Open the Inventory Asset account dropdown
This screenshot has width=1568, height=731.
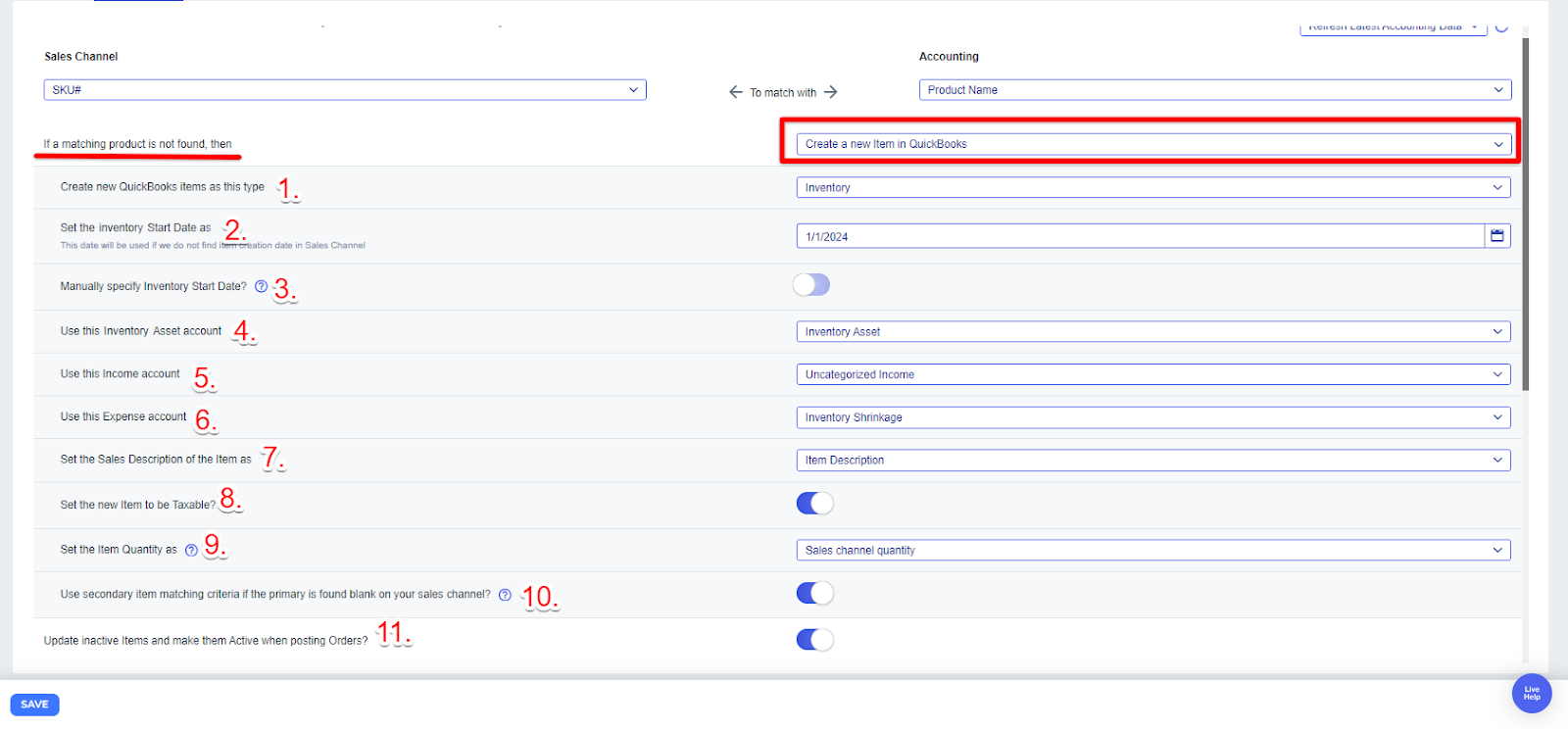1153,332
